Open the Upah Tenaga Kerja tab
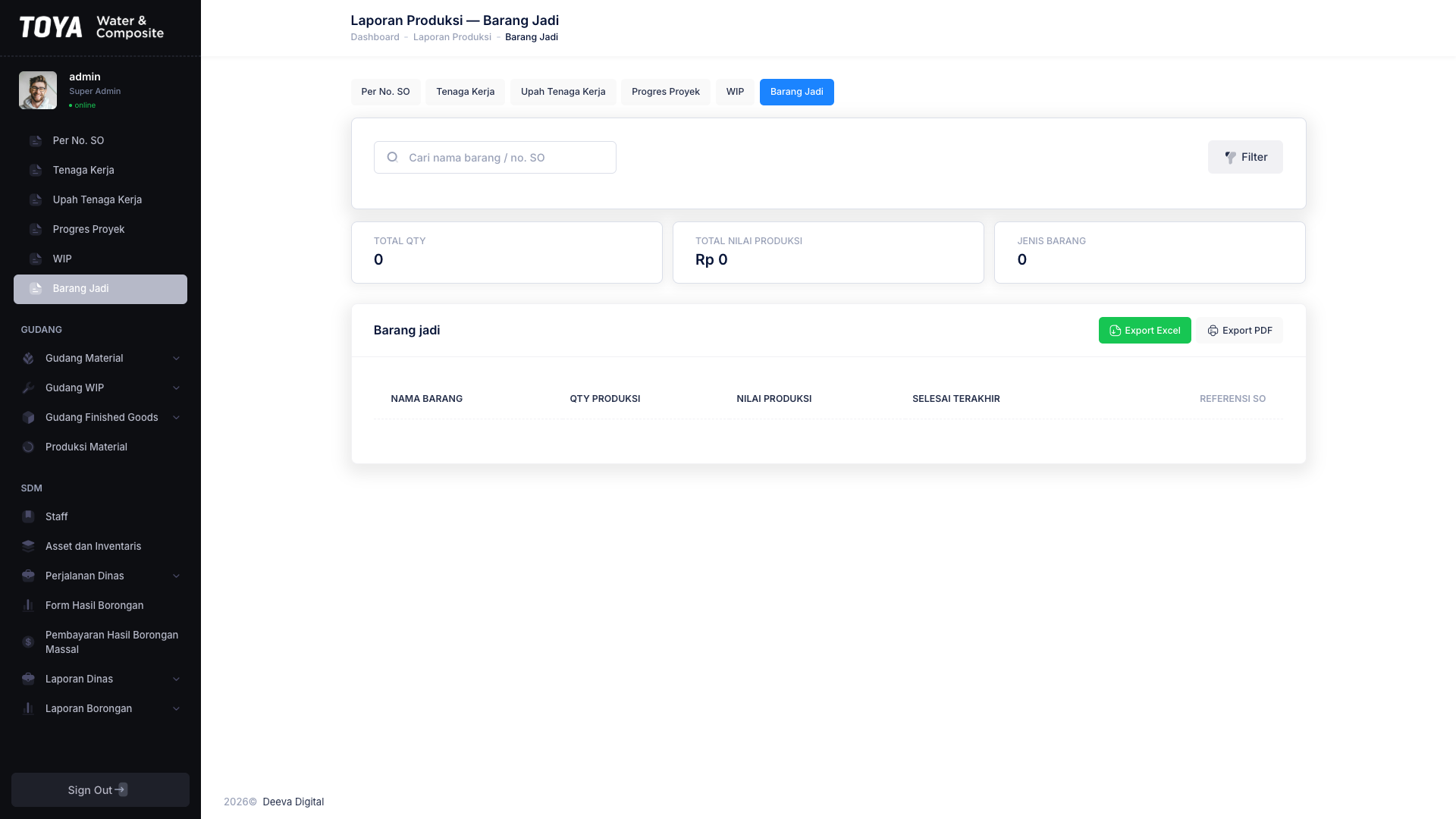This screenshot has width=1456, height=819. [x=563, y=92]
